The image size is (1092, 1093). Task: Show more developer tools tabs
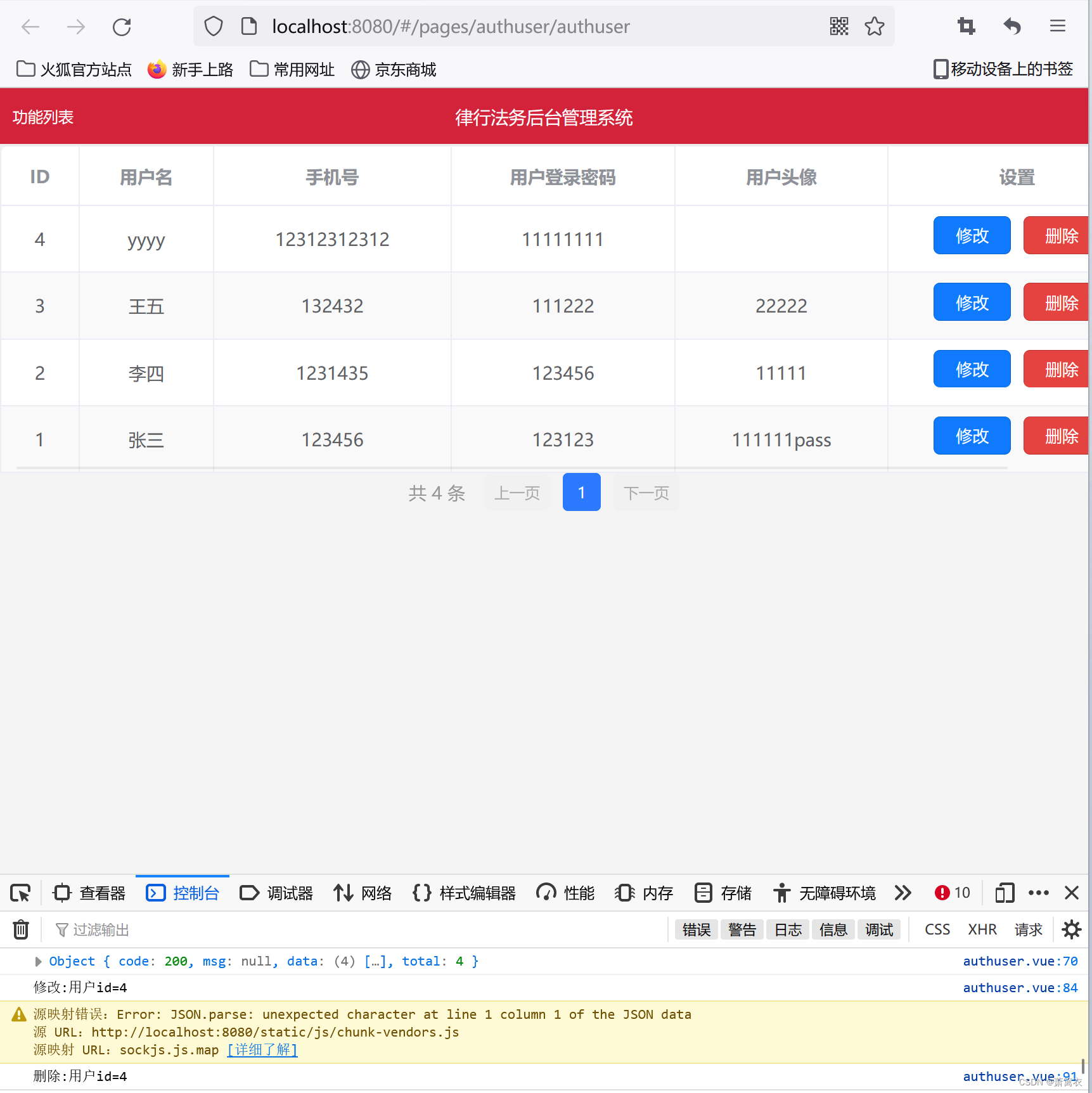pyautogui.click(x=903, y=893)
